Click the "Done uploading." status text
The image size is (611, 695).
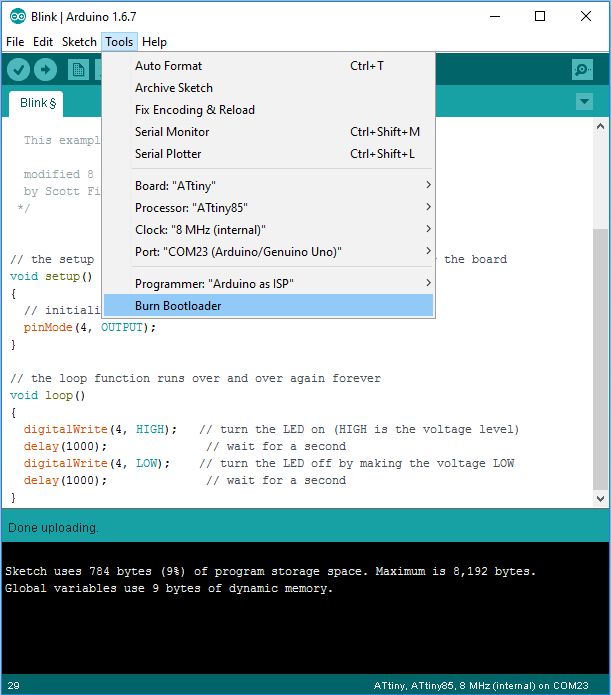pyautogui.click(x=53, y=527)
